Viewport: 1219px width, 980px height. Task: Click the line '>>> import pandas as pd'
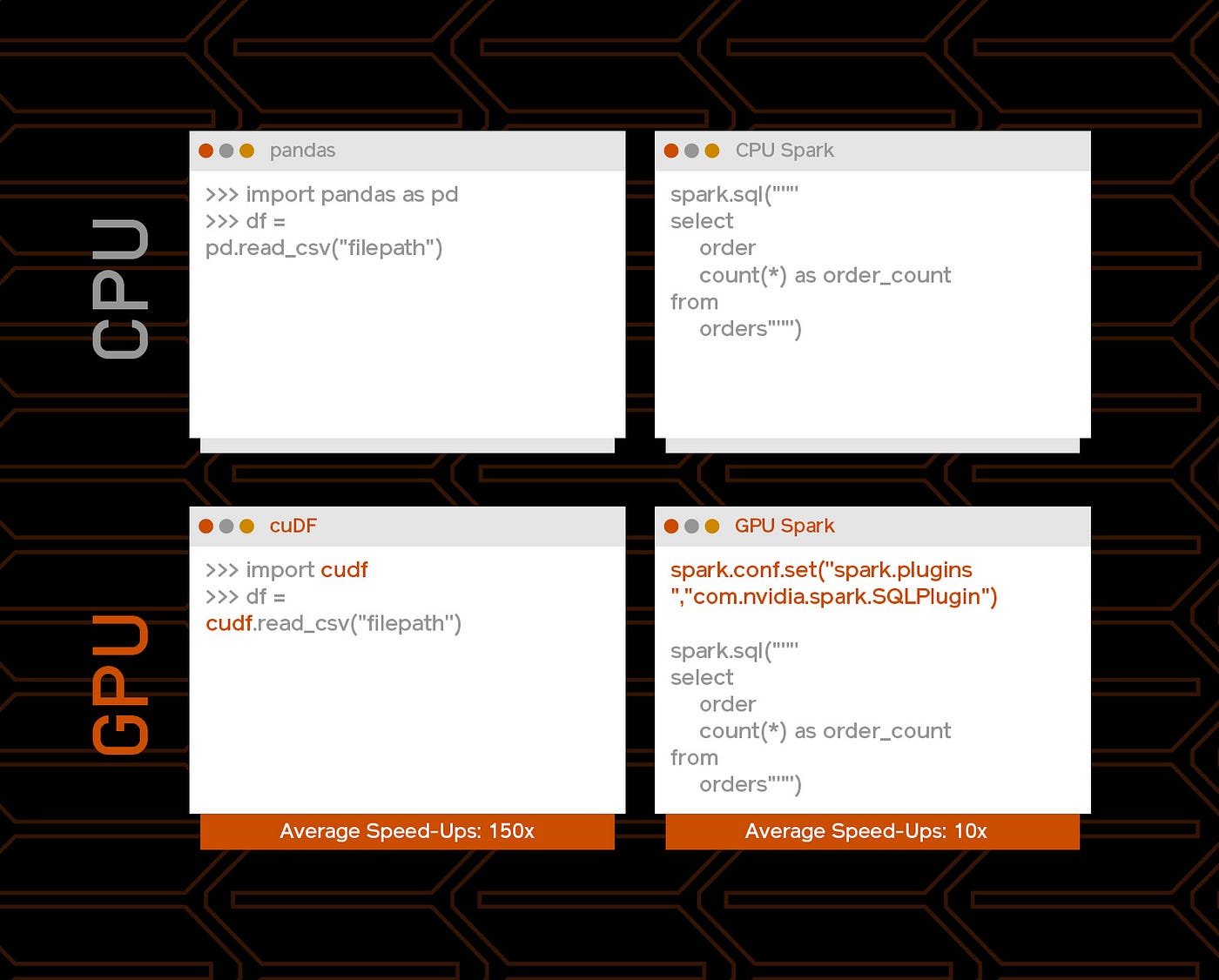pos(332,195)
